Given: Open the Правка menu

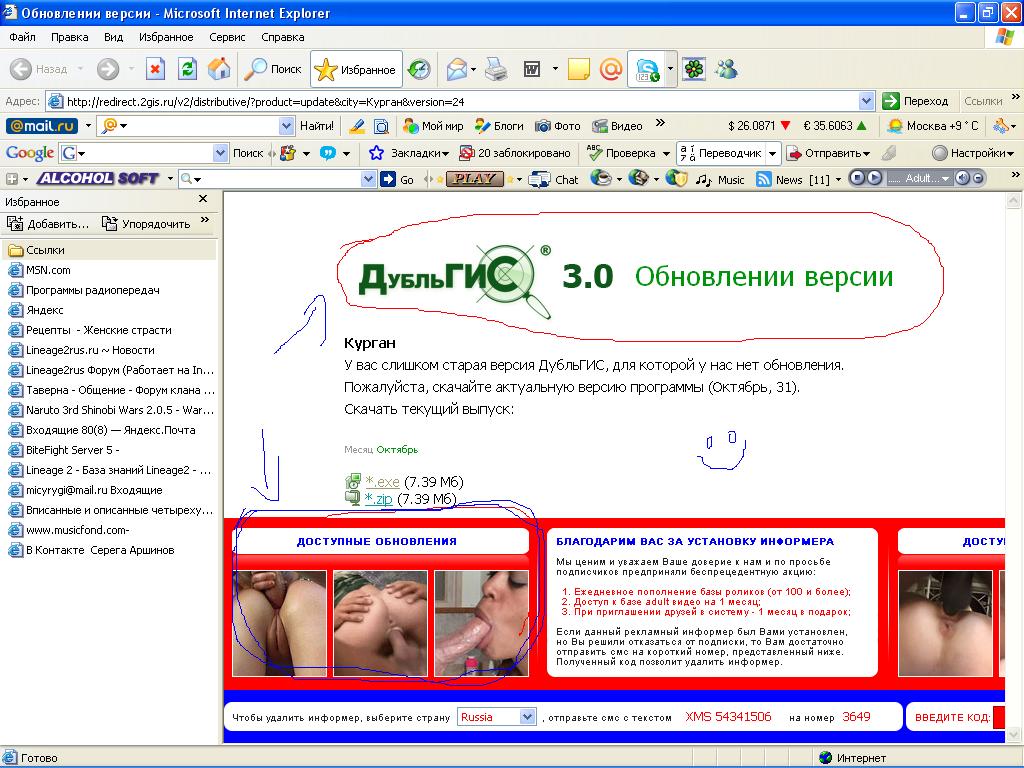Looking at the screenshot, I should (70, 37).
